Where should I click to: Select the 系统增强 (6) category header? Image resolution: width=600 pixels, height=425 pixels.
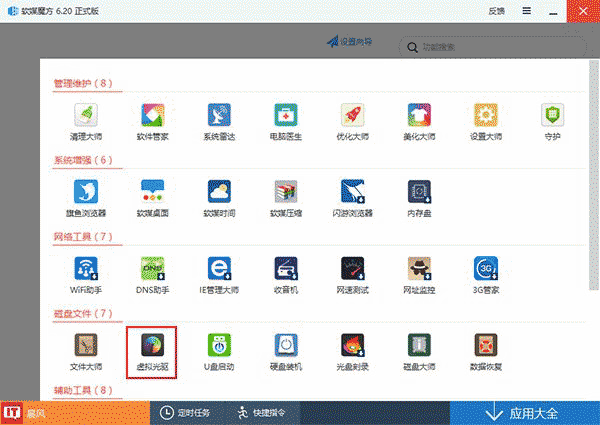83,160
